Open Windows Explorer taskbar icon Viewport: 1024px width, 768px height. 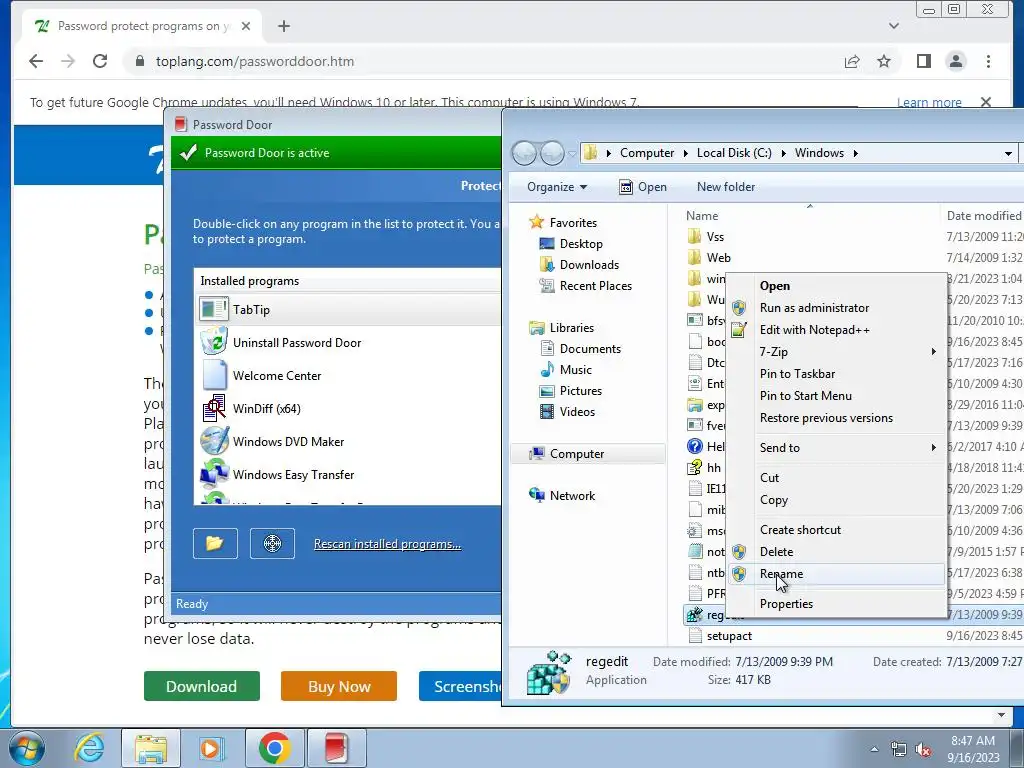151,748
